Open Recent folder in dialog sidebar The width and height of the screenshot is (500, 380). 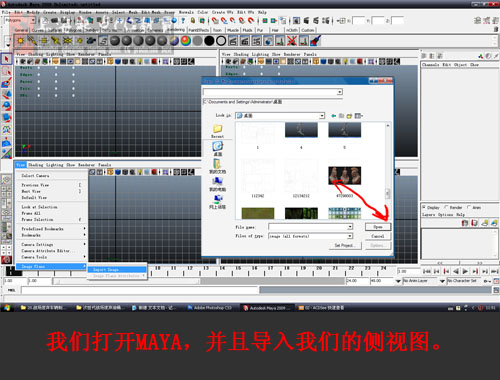click(x=217, y=131)
